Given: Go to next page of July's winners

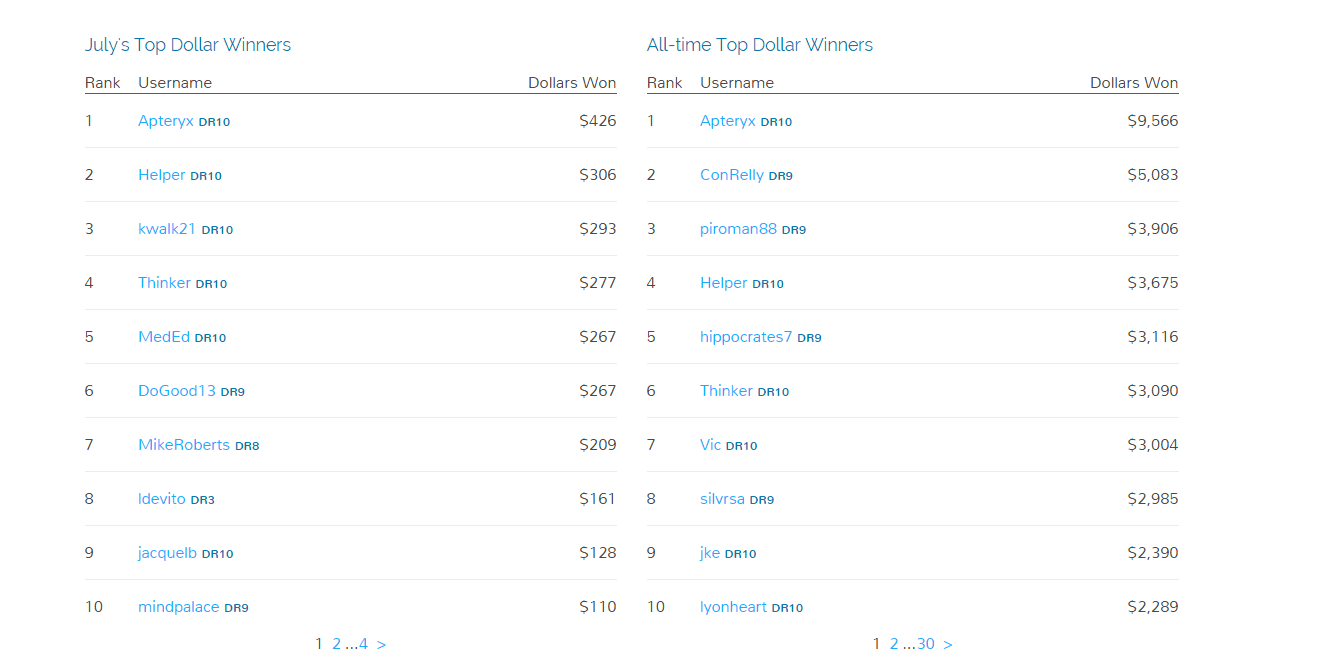Looking at the screenshot, I should (x=382, y=644).
